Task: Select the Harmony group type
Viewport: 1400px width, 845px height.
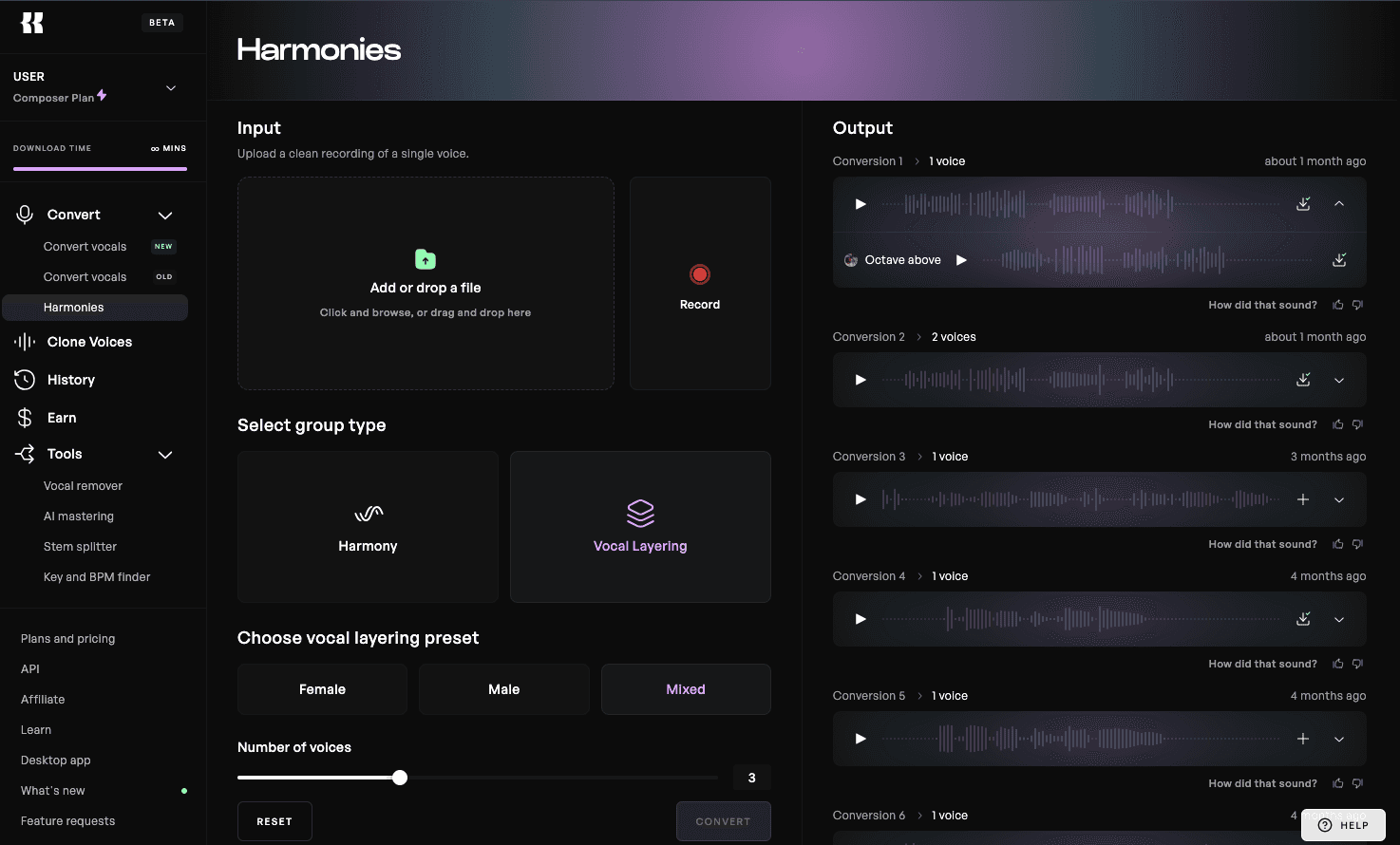Action: pyautogui.click(x=368, y=527)
